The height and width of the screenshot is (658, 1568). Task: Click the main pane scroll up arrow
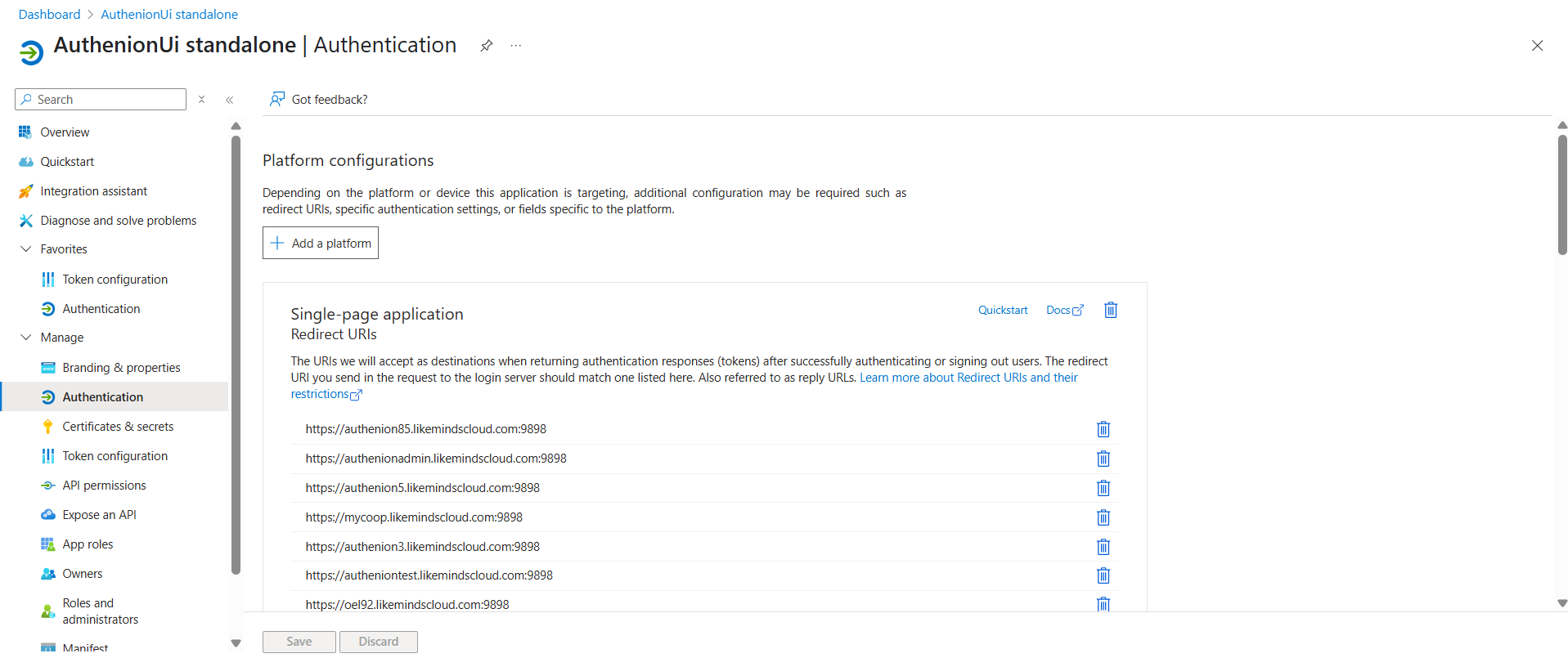tap(1562, 126)
